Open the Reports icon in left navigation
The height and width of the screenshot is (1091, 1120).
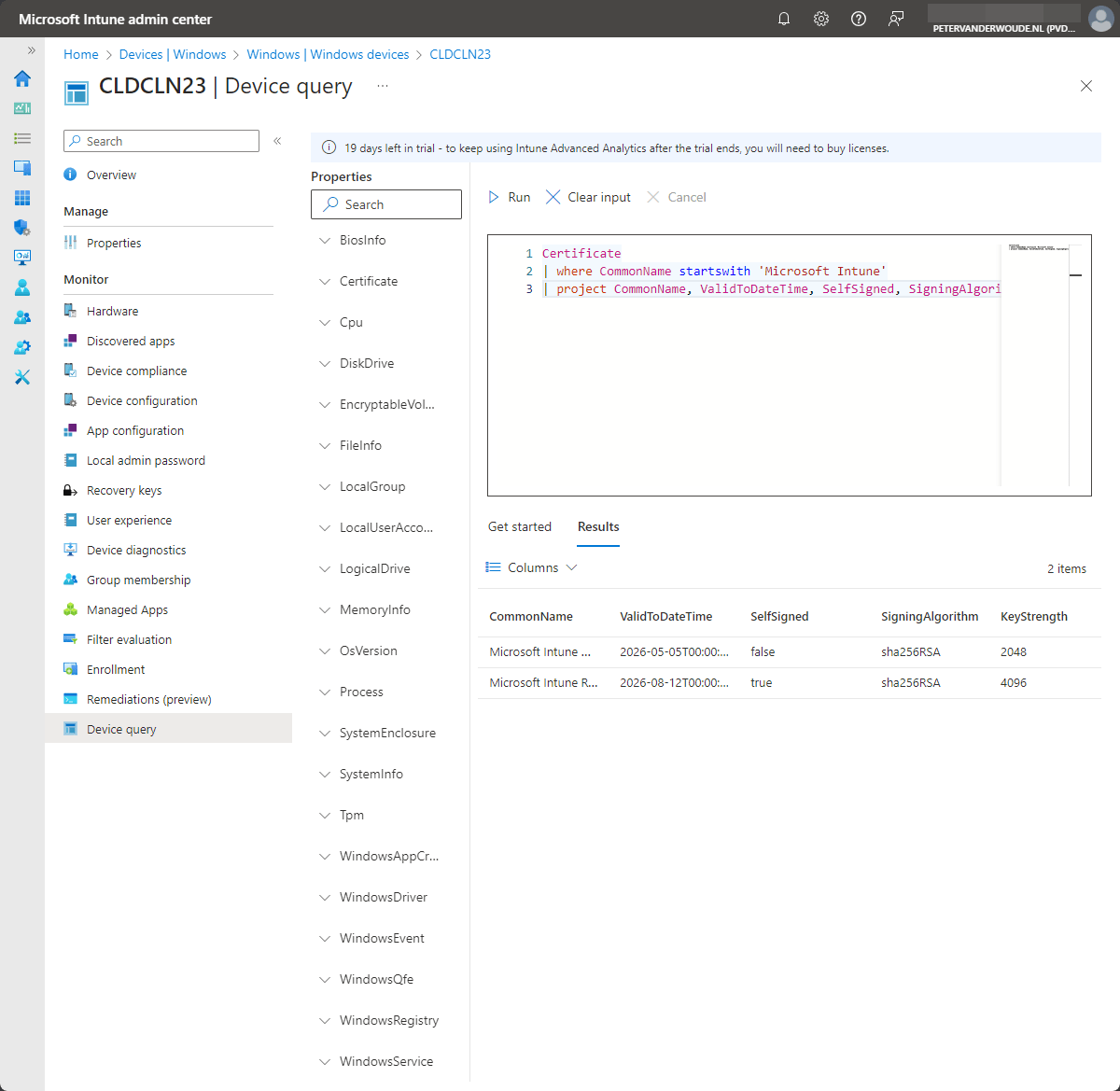[21, 258]
